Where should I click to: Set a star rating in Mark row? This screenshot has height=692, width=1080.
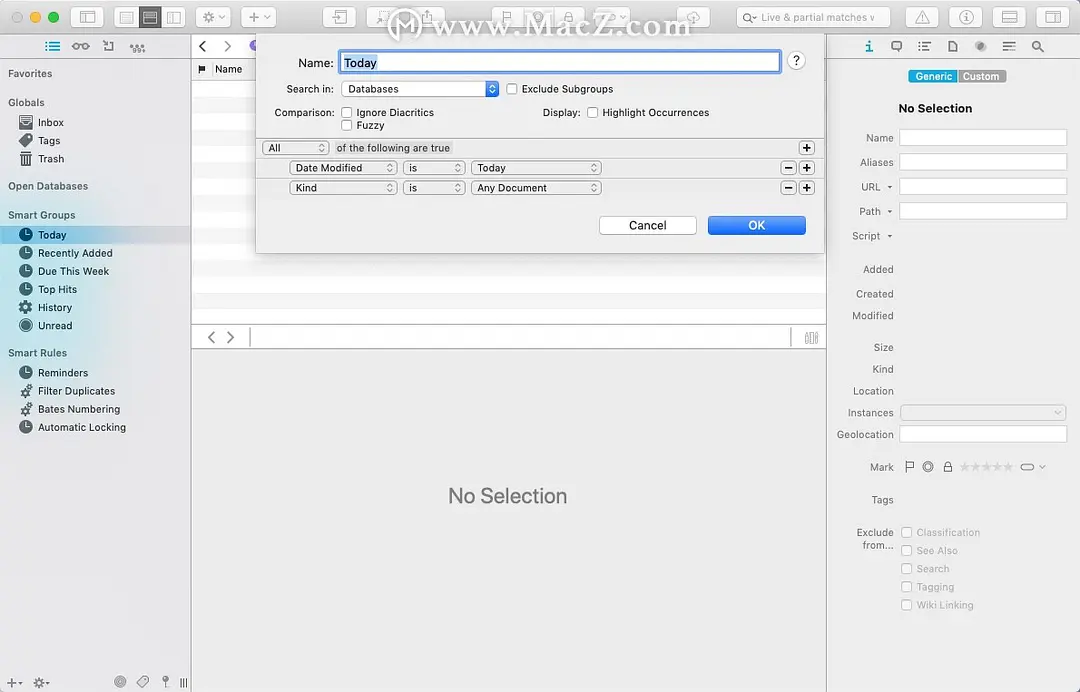[x=986, y=467]
